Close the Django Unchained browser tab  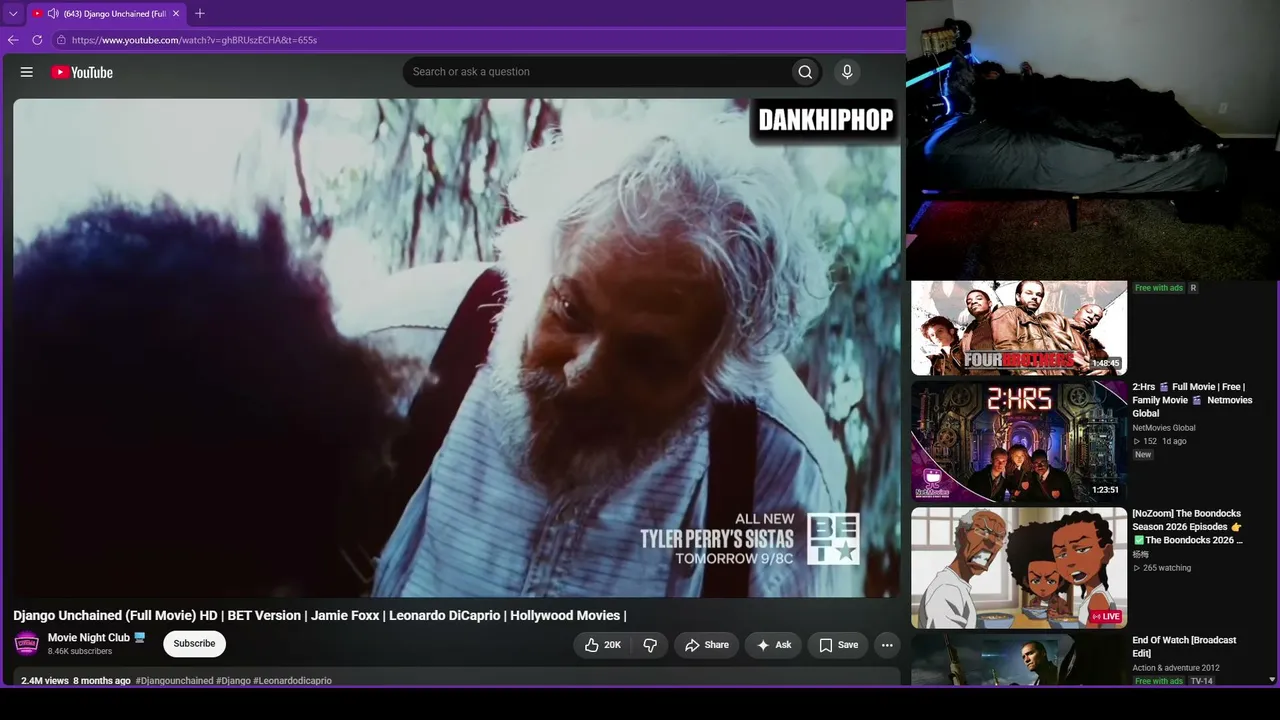point(176,14)
